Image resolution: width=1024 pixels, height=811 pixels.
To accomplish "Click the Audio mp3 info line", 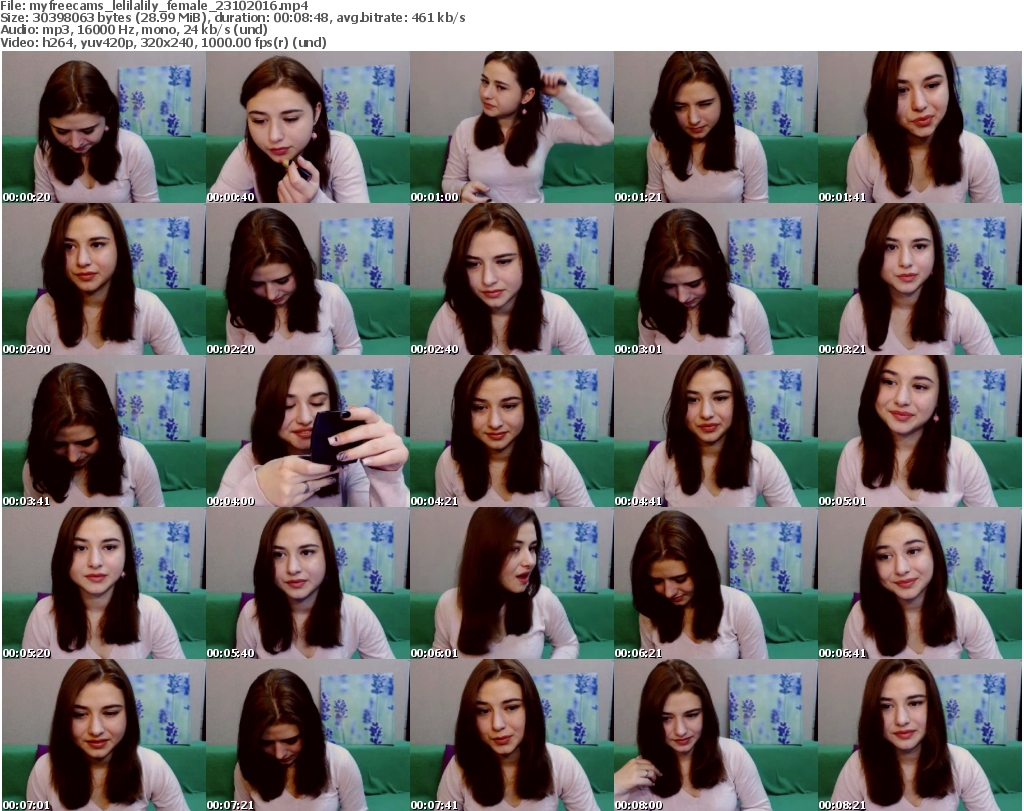I will [134, 30].
